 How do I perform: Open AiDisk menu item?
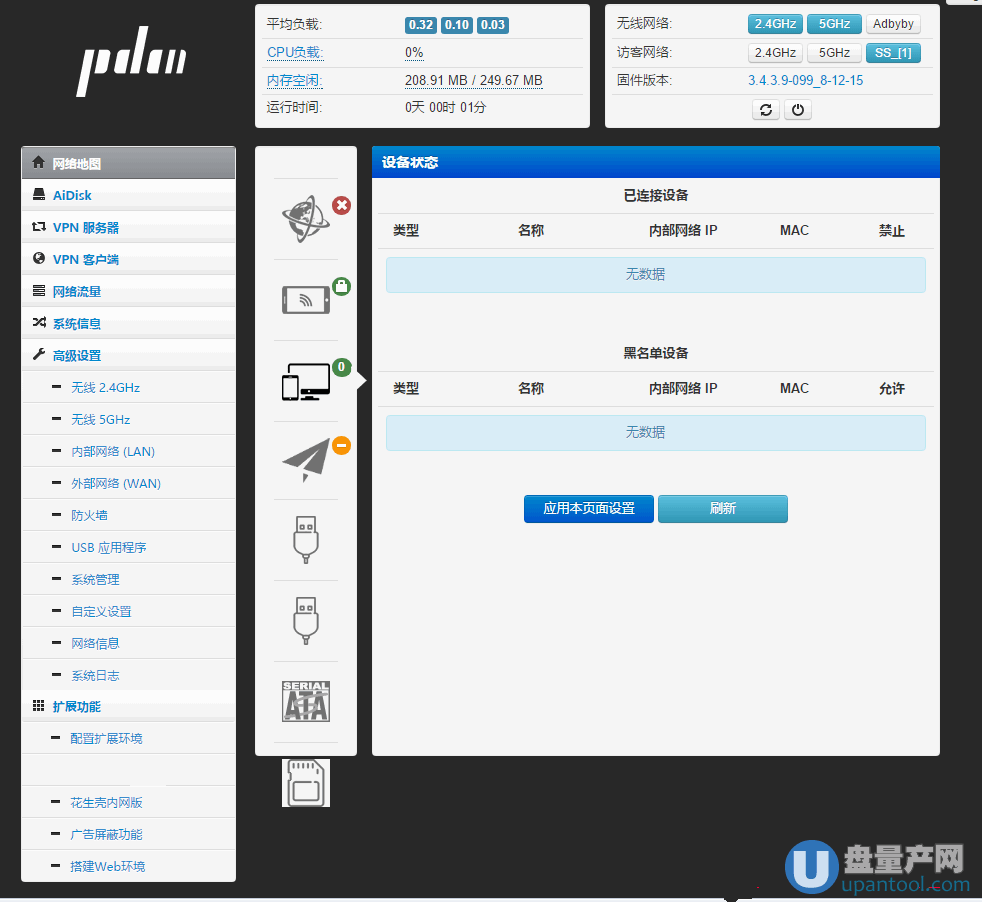coord(128,195)
